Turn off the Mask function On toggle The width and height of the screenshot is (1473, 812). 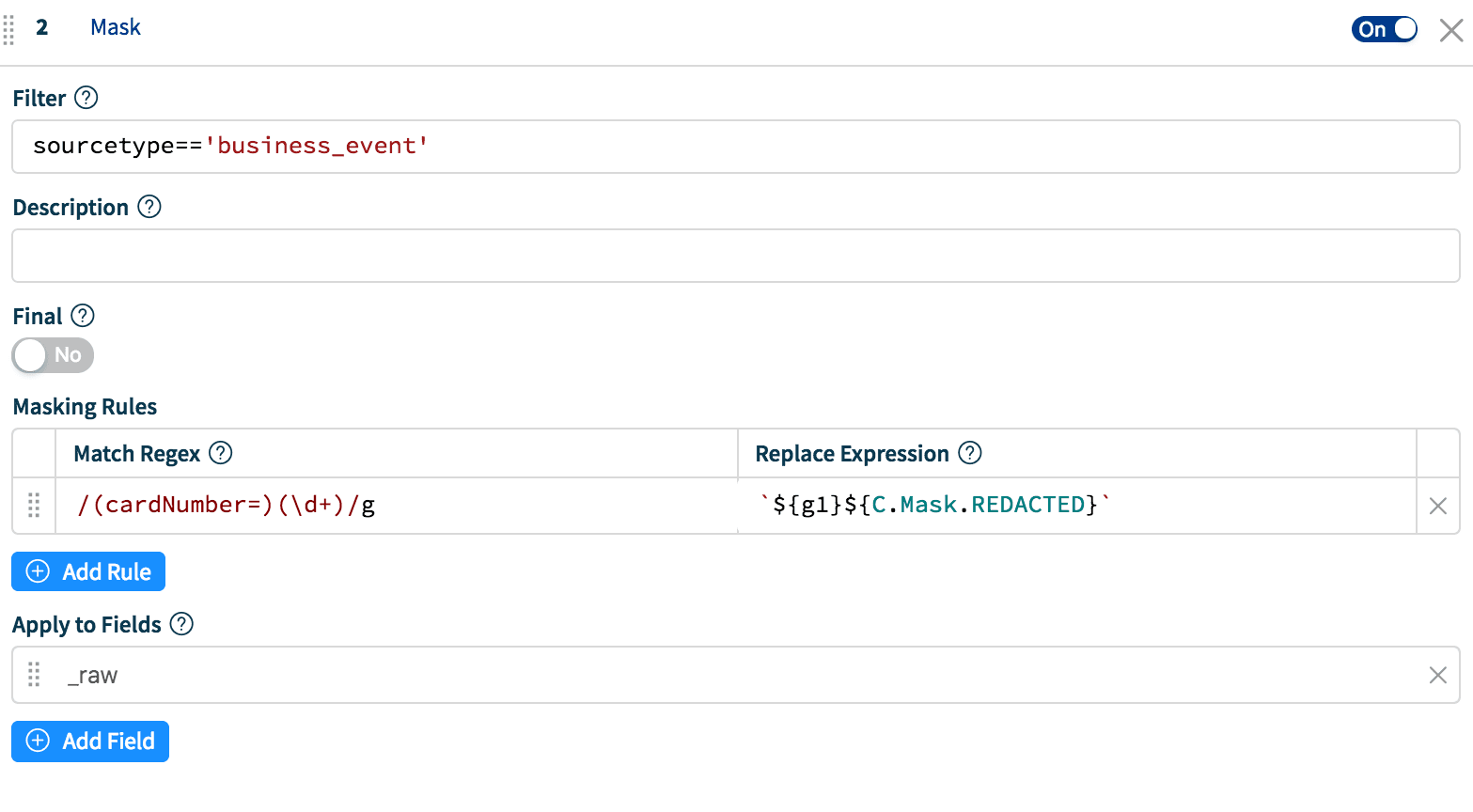click(x=1384, y=29)
